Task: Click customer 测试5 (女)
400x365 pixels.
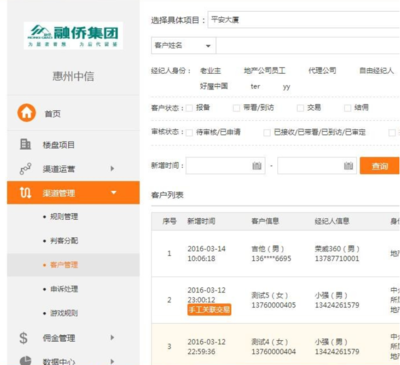Action: [x=270, y=295]
